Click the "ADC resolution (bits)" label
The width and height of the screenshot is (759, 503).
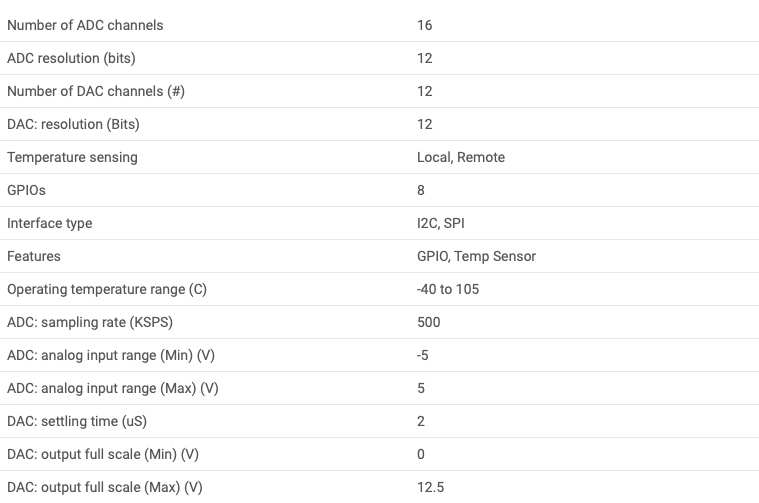click(71, 58)
